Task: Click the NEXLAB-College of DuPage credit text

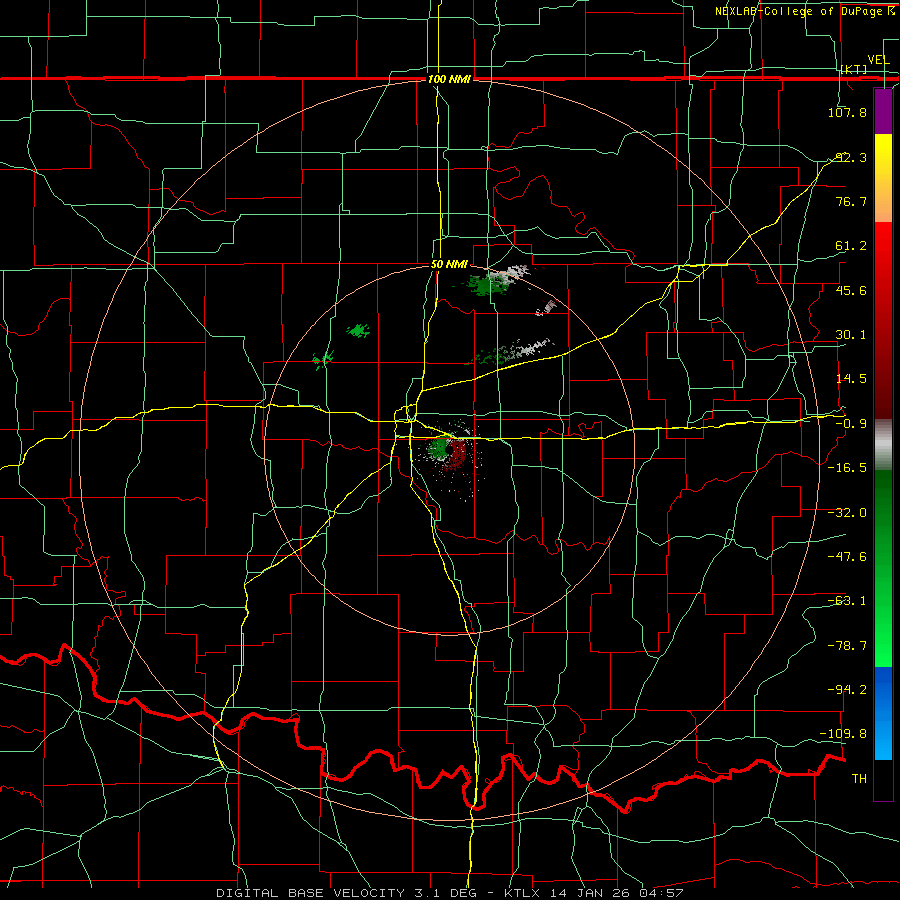Action: click(799, 11)
